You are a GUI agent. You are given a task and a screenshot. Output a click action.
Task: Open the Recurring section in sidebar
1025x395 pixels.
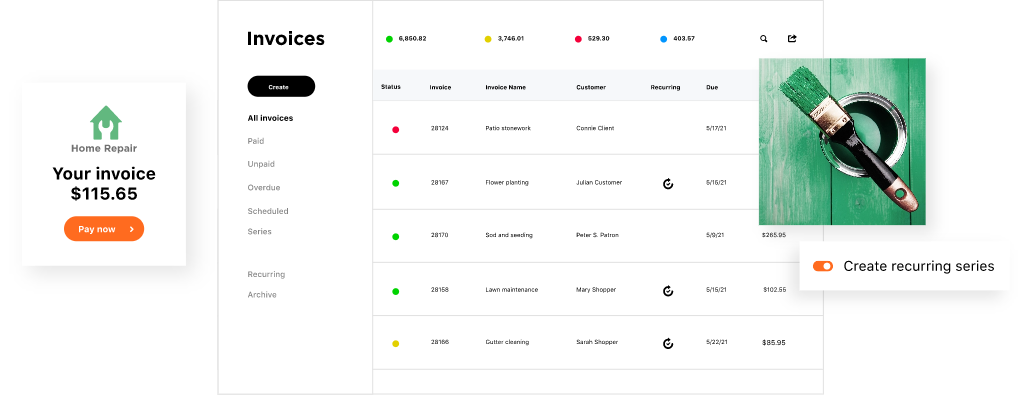tap(266, 275)
